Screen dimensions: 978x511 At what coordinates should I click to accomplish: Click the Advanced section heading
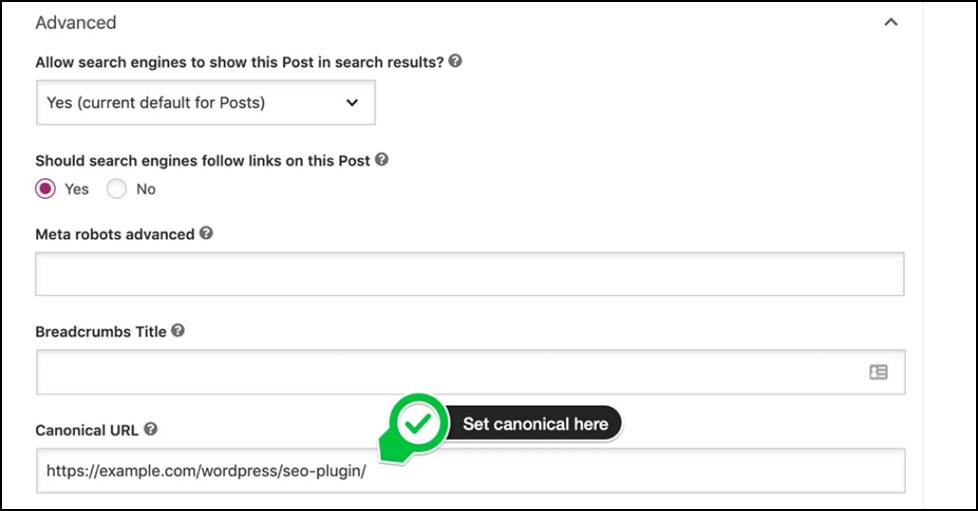click(x=75, y=22)
